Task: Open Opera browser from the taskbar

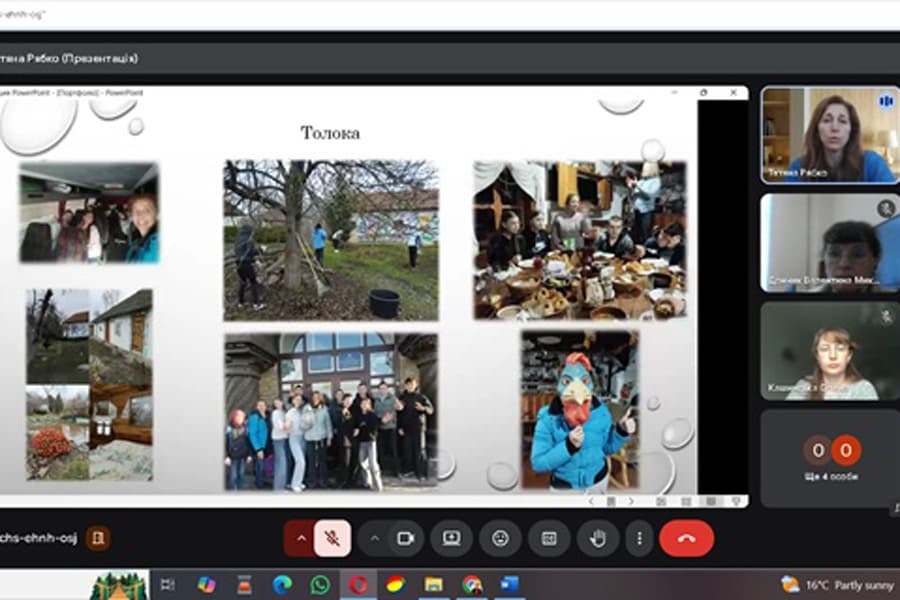Action: click(x=358, y=584)
